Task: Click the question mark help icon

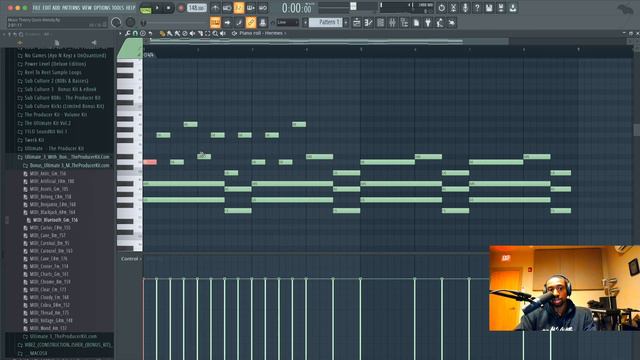Action: pyautogui.click(x=477, y=8)
